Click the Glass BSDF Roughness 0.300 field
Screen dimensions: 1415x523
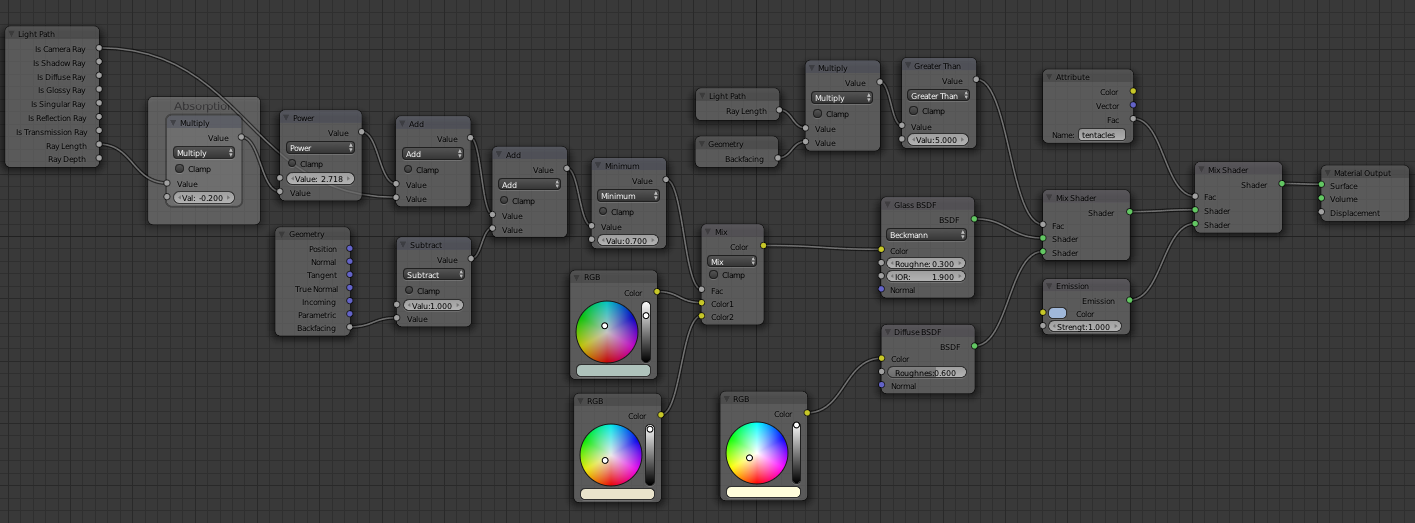coord(926,264)
